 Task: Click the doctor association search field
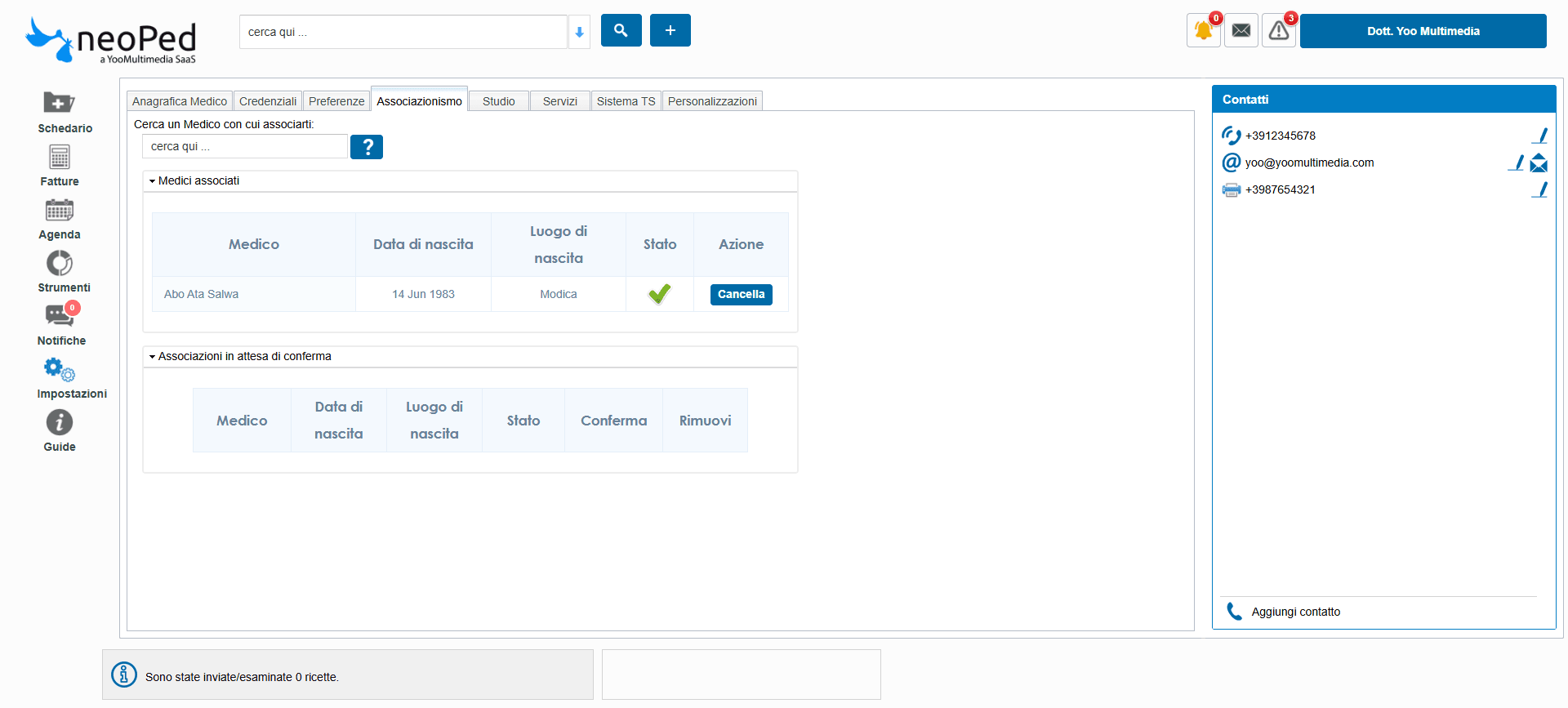(x=244, y=147)
